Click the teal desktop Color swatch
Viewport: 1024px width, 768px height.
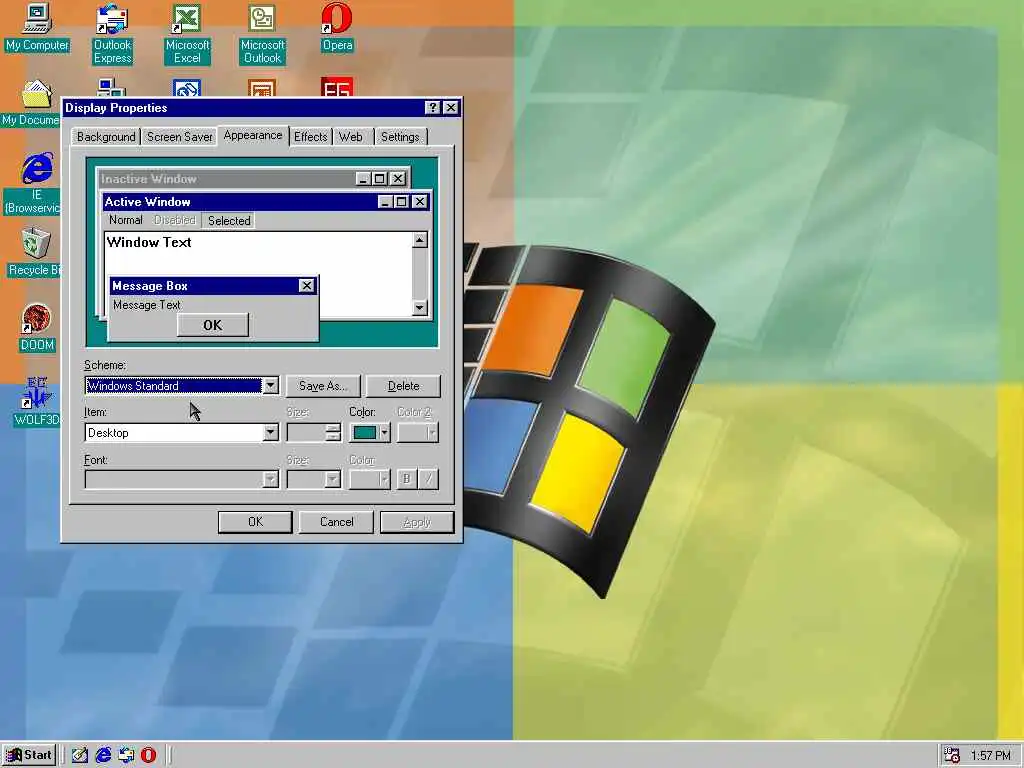(365, 432)
